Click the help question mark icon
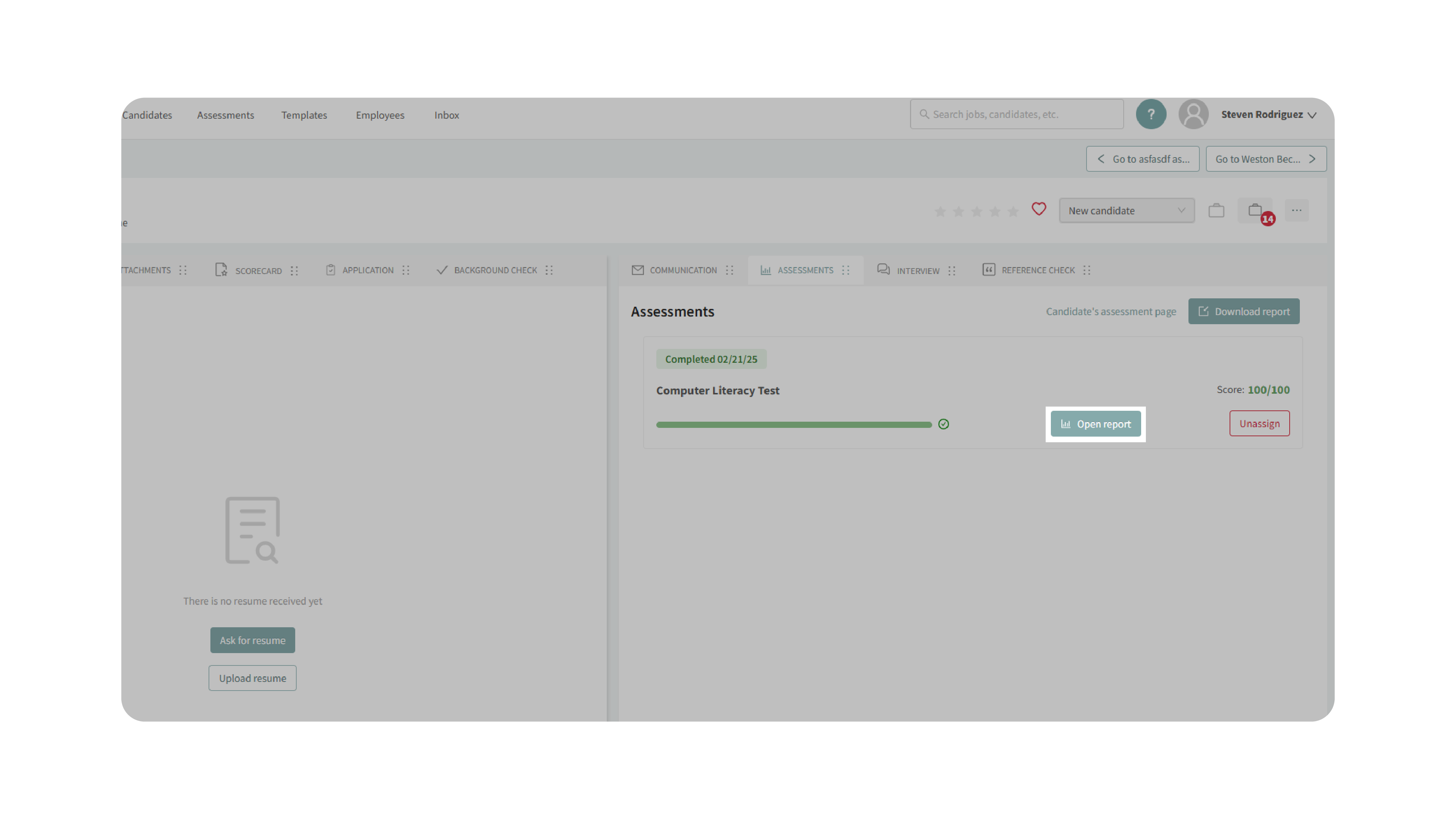The width and height of the screenshot is (1456, 819). 1151,114
